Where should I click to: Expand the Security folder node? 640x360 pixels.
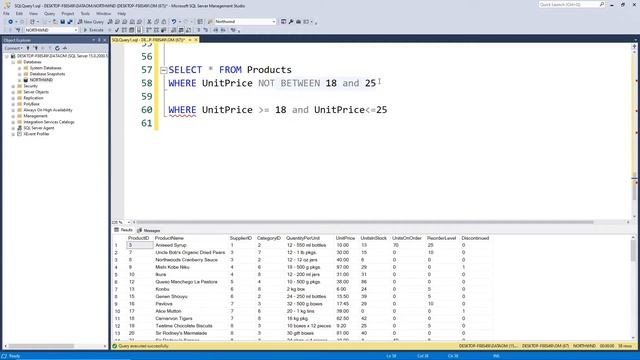tap(13, 86)
